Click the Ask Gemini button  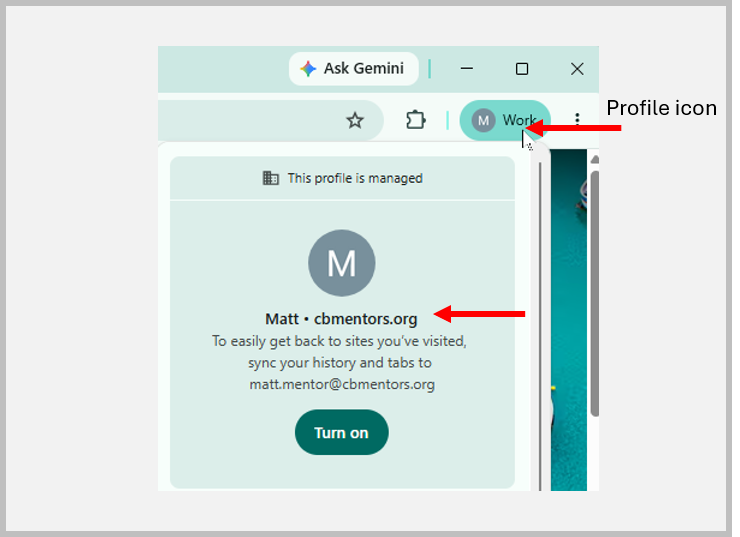[x=353, y=69]
